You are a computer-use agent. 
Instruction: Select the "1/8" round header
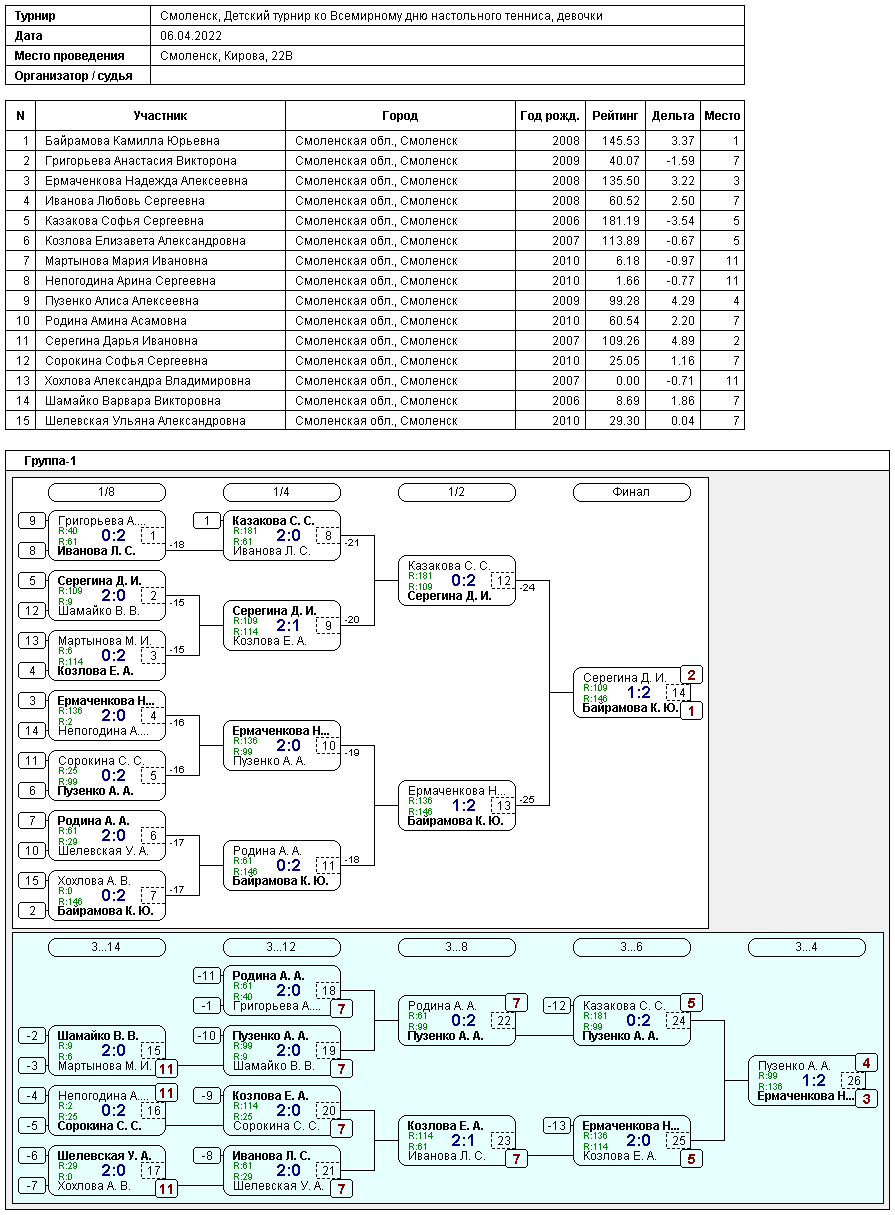coord(107,492)
